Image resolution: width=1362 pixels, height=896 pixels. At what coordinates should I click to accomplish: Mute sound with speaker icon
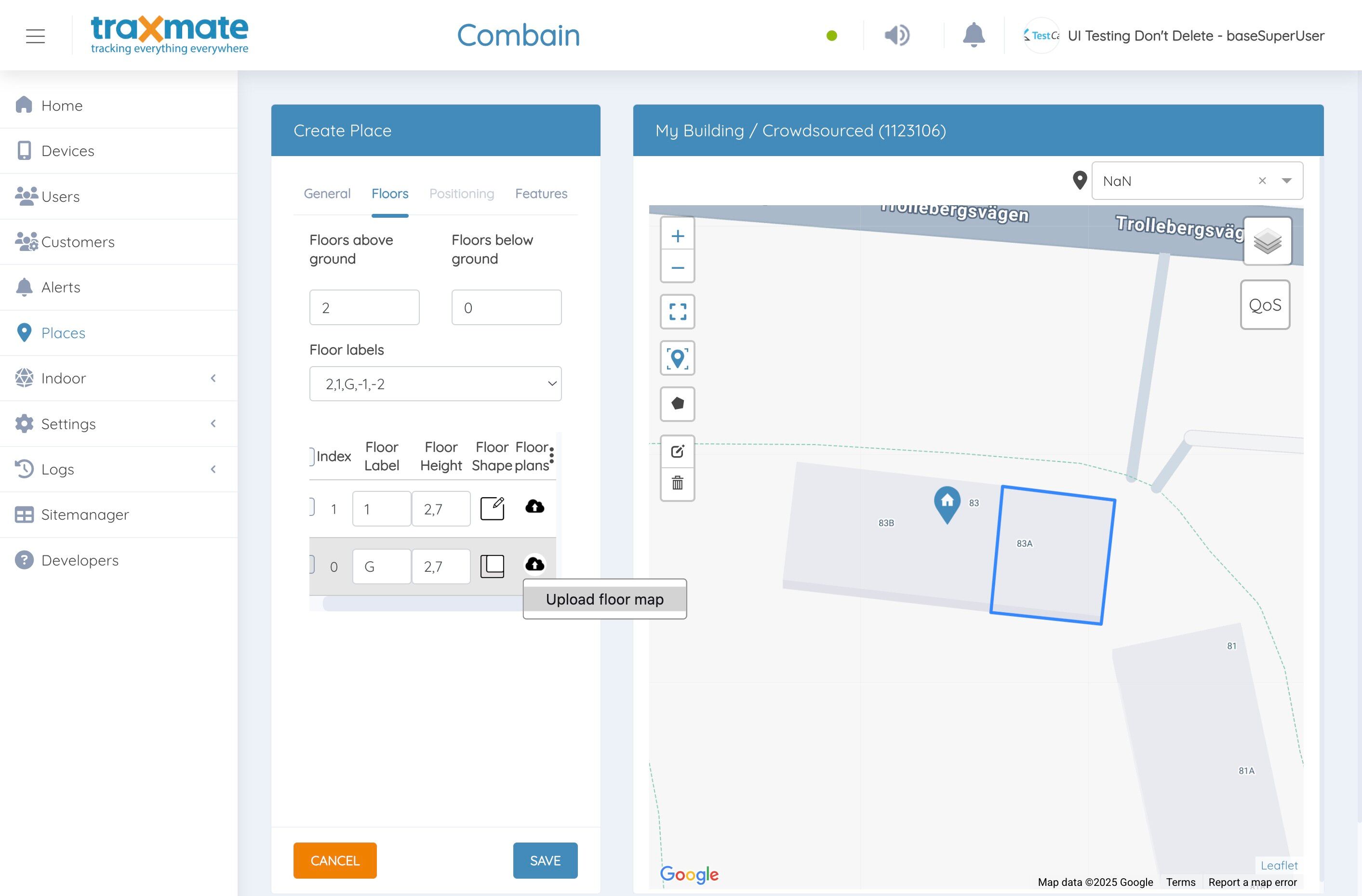point(896,36)
